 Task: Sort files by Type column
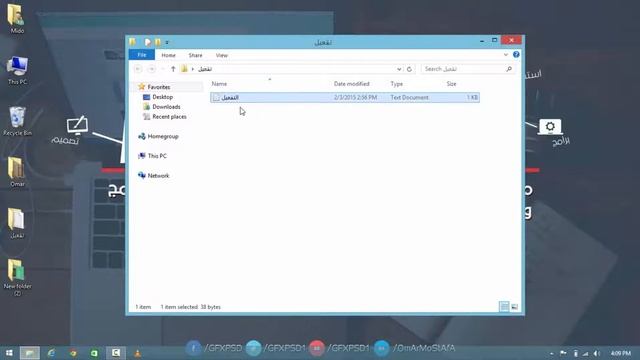pos(396,84)
